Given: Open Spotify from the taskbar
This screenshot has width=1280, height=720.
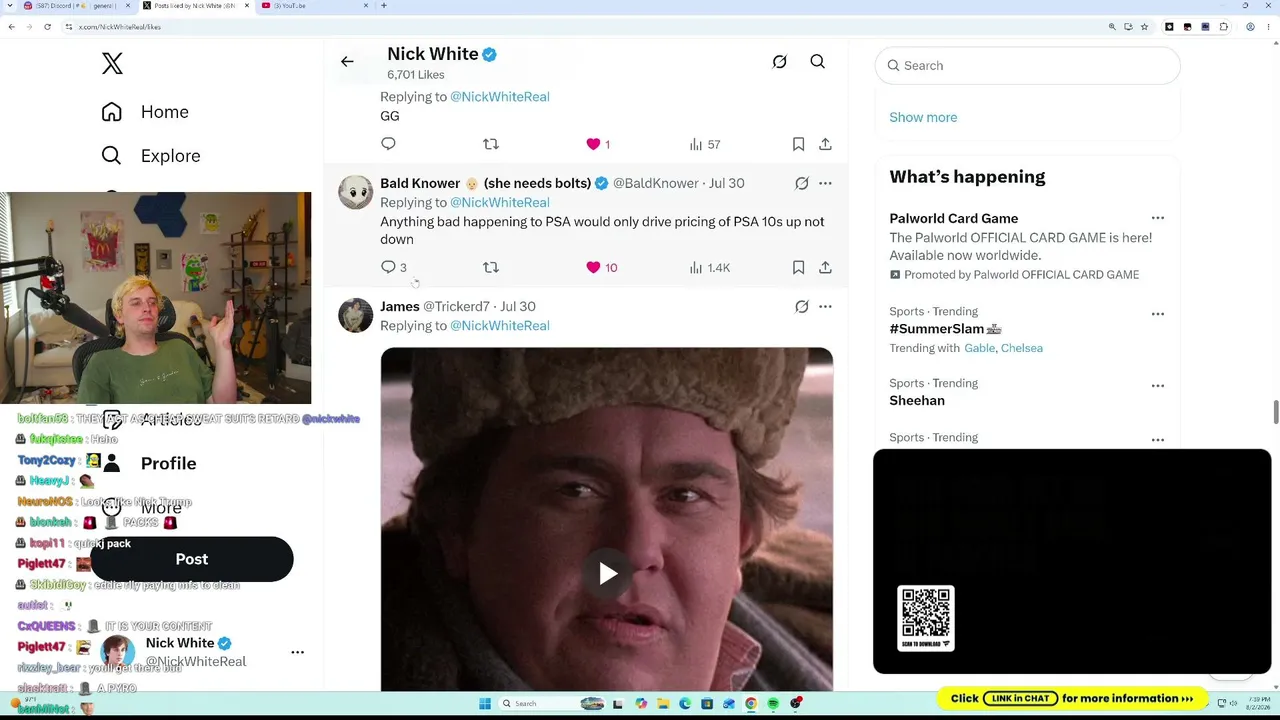Looking at the screenshot, I should click(x=773, y=704).
